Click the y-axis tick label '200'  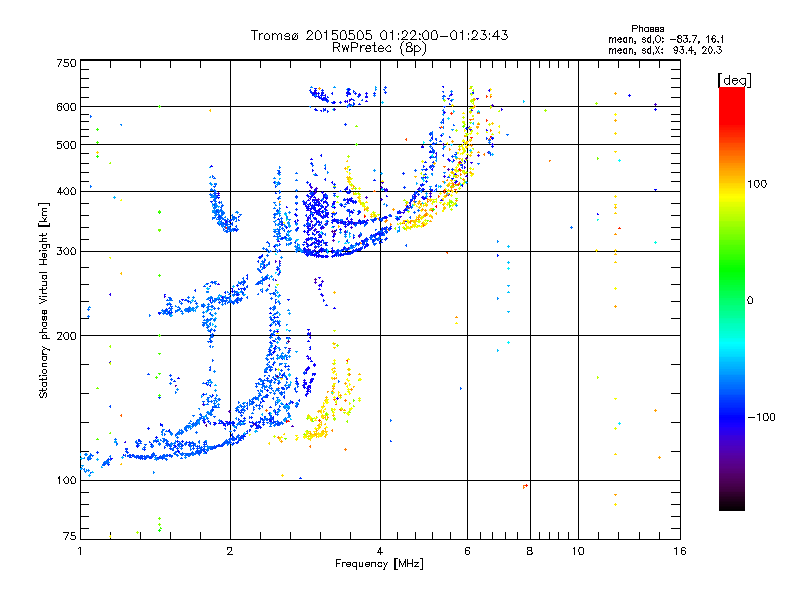click(66, 336)
